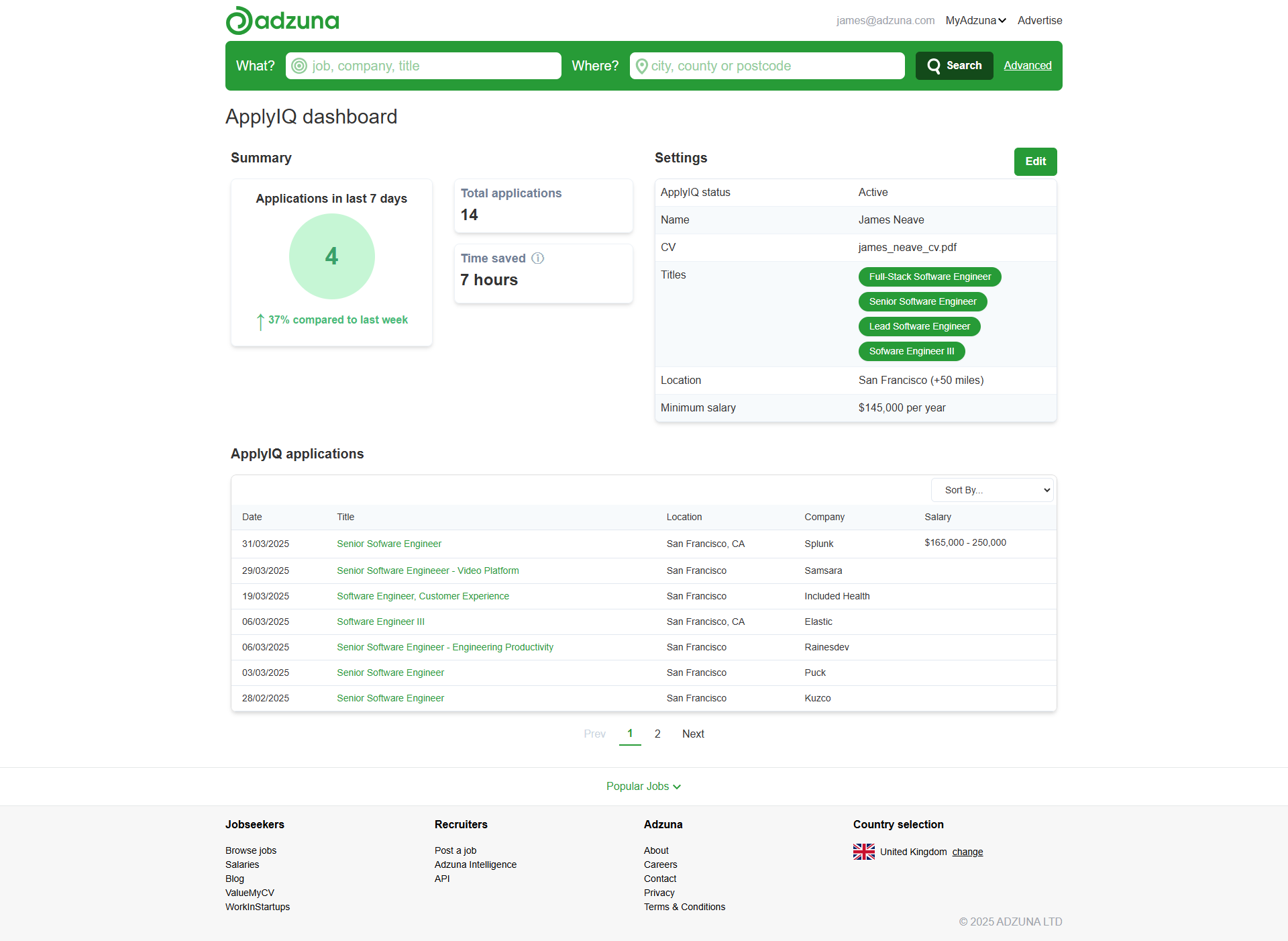Open the Senior Software Engineer Kuzco job
Screen dimensions: 1288x941
(x=390, y=698)
